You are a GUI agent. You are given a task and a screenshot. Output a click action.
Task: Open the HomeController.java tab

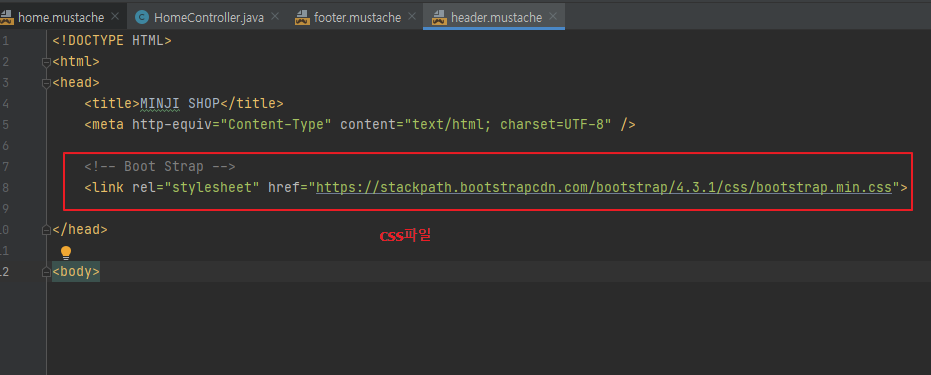[207, 17]
